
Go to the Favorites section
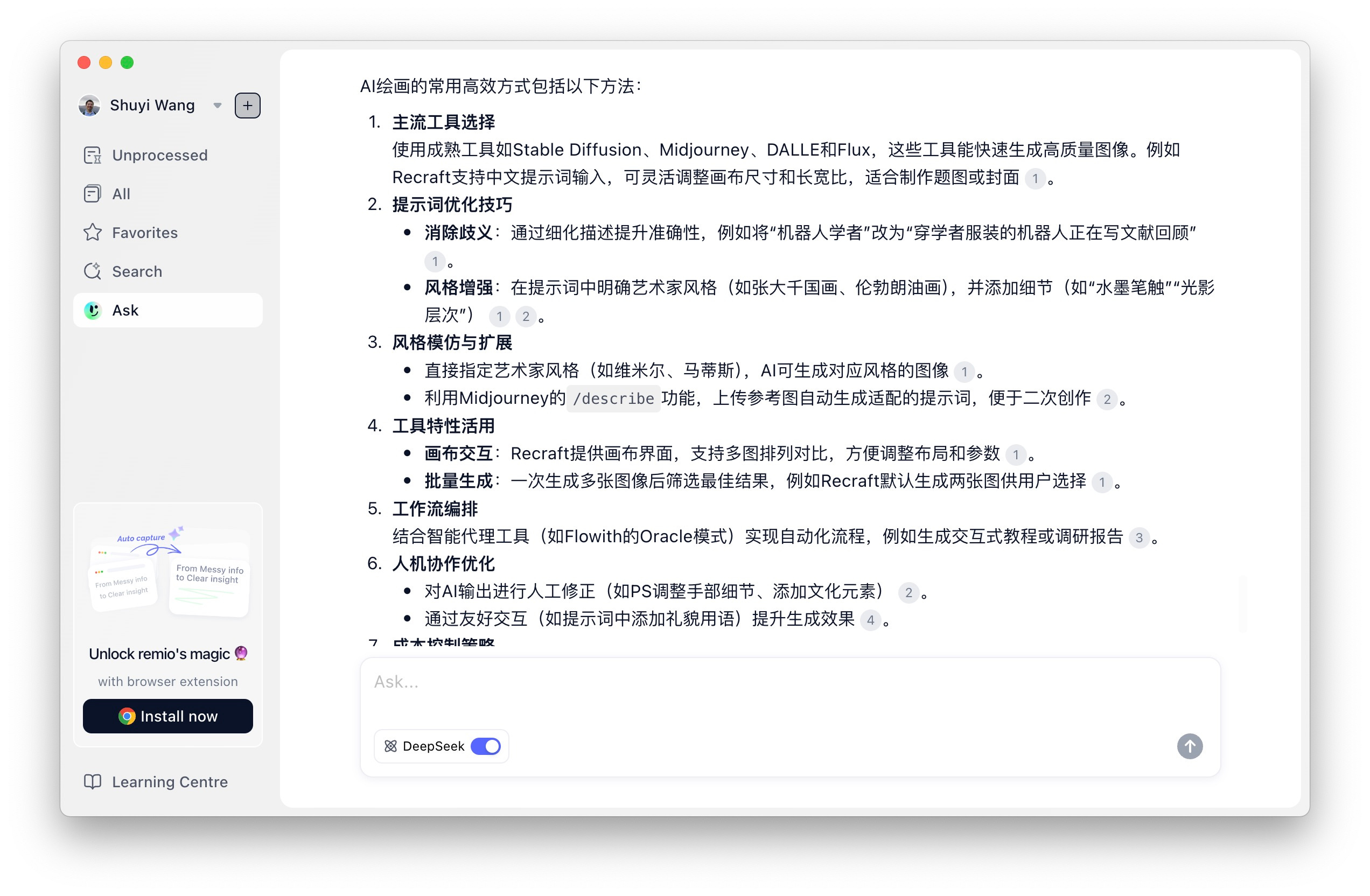tap(144, 233)
